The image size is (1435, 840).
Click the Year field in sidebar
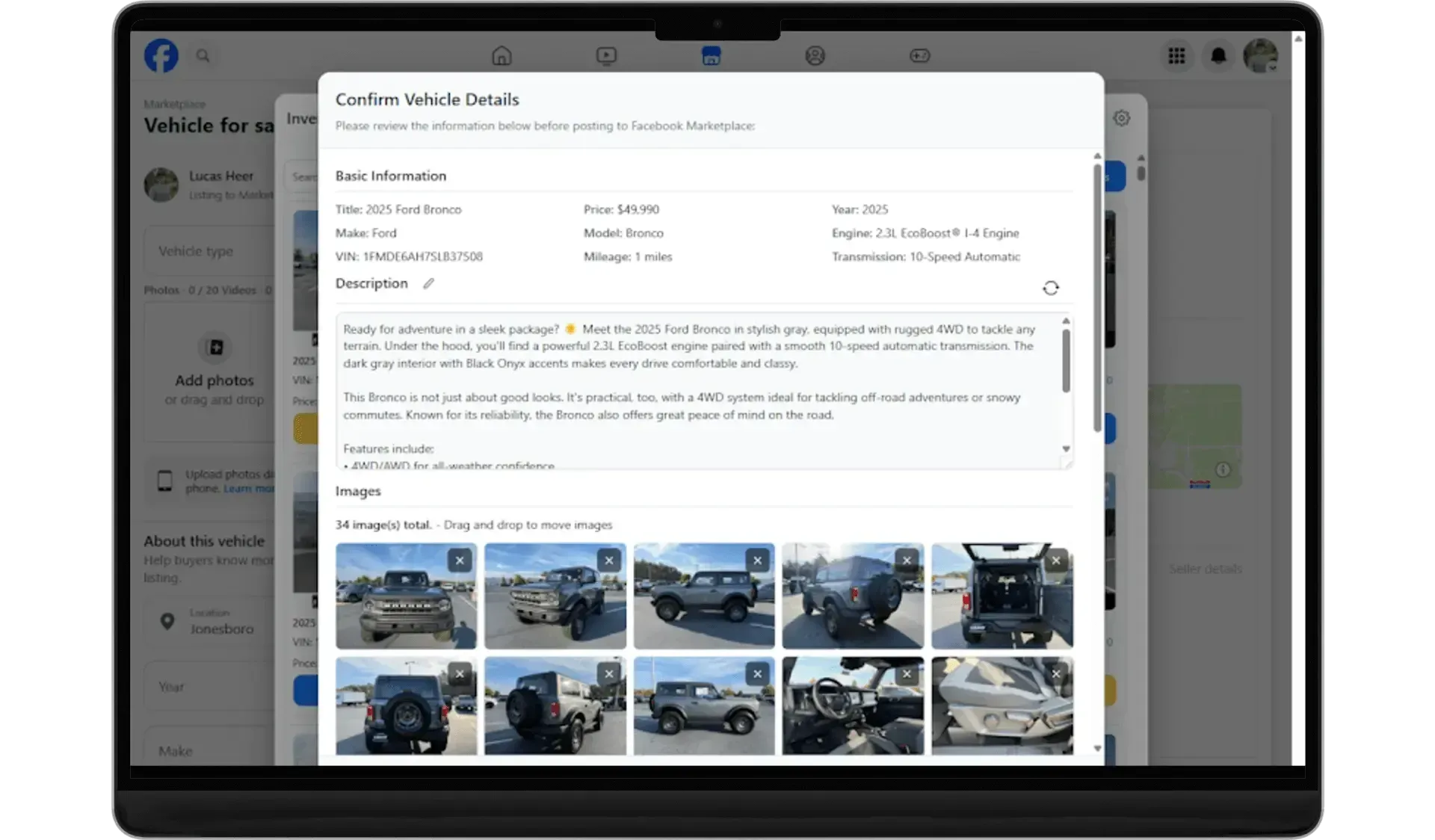coord(209,687)
